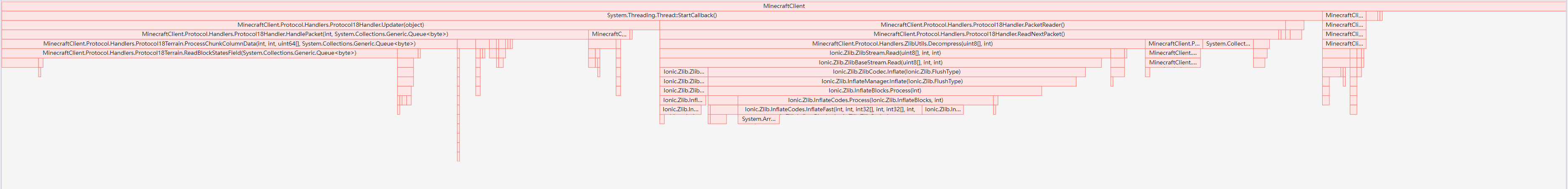This screenshot has width=1568, height=189.
Task: Click the MinecraftCli... frame beside StartCallback
Action: 1344,15
